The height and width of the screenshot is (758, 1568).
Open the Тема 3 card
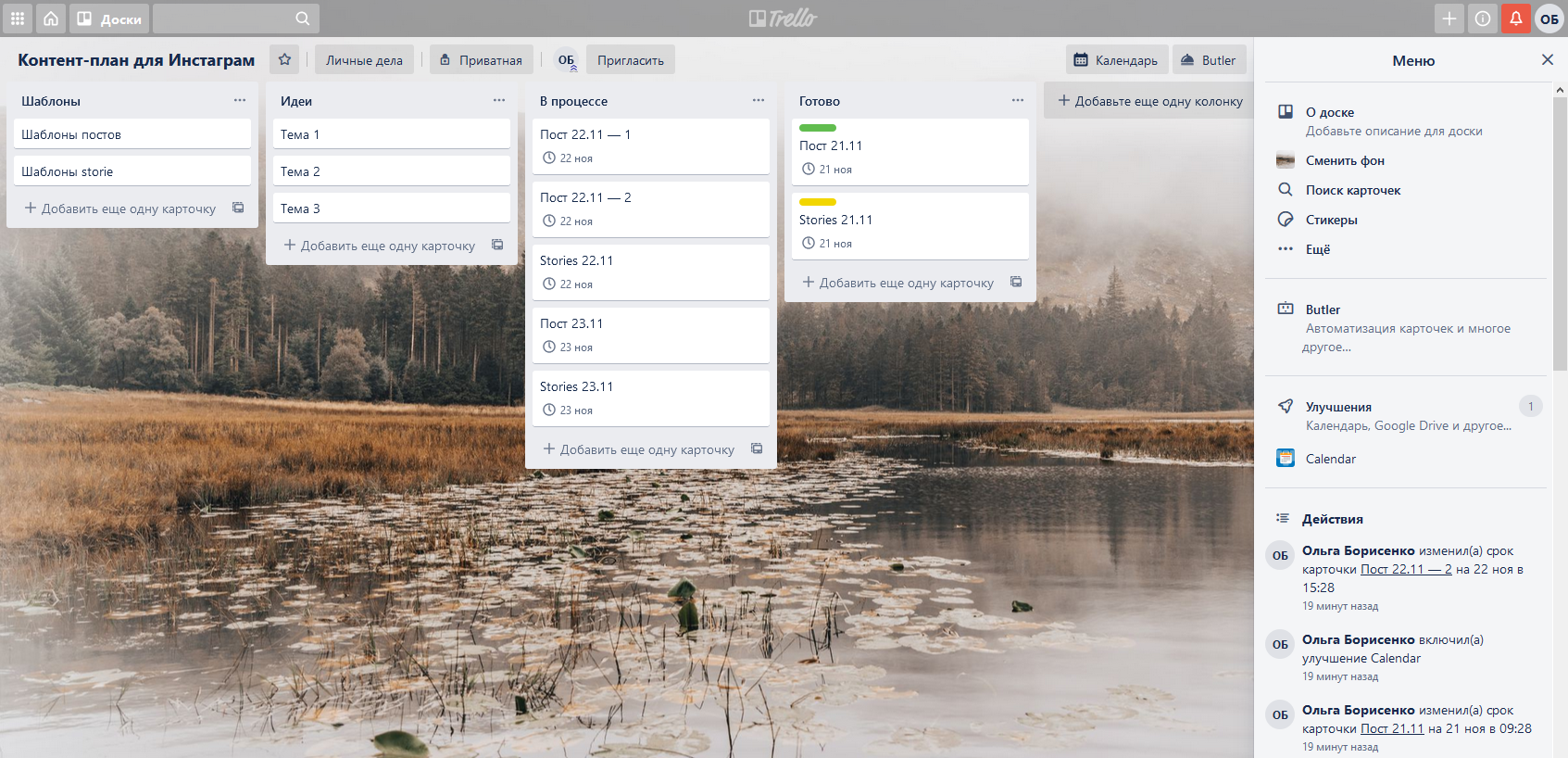point(392,208)
